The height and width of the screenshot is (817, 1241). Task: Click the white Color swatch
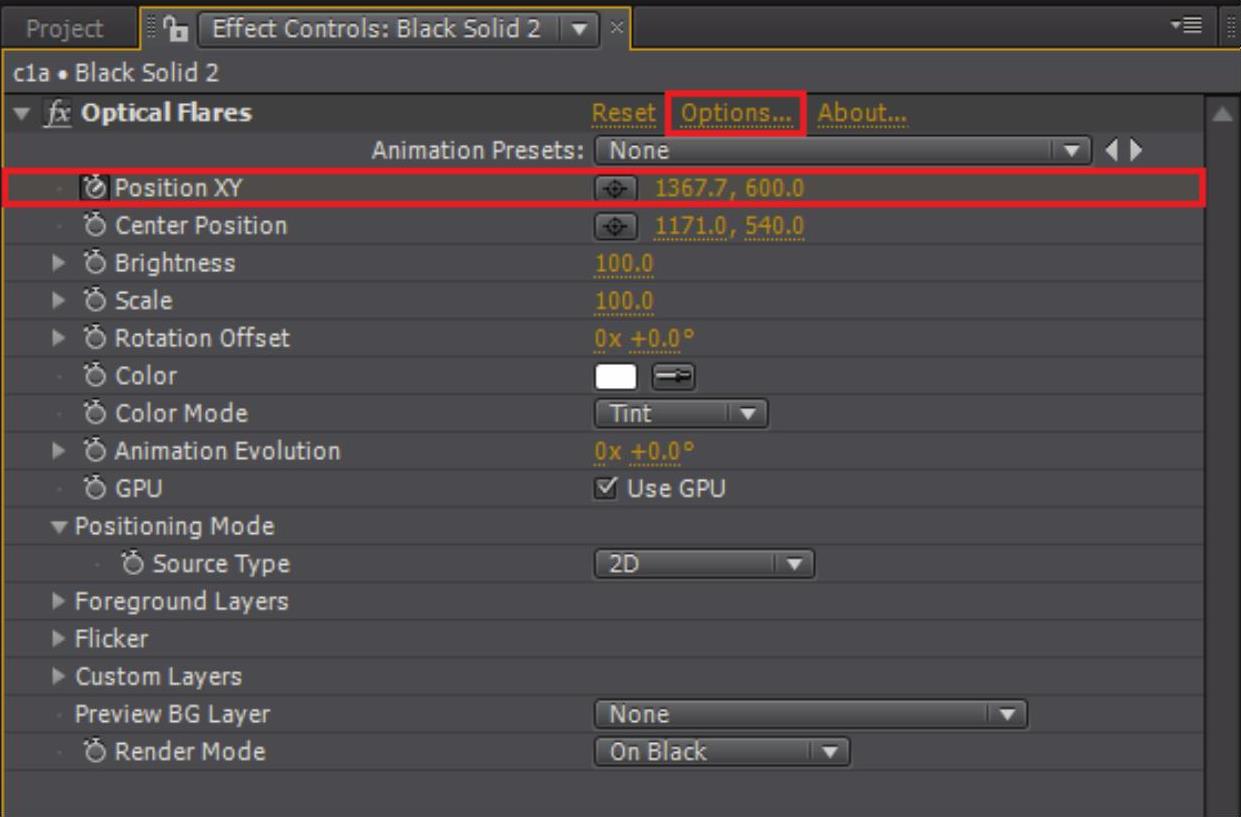pyautogui.click(x=616, y=376)
